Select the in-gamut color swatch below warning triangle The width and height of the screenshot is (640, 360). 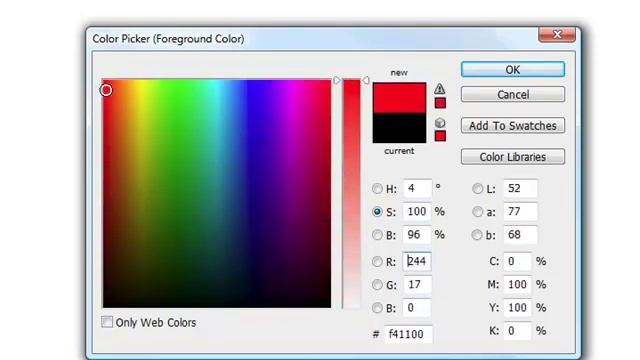point(440,103)
